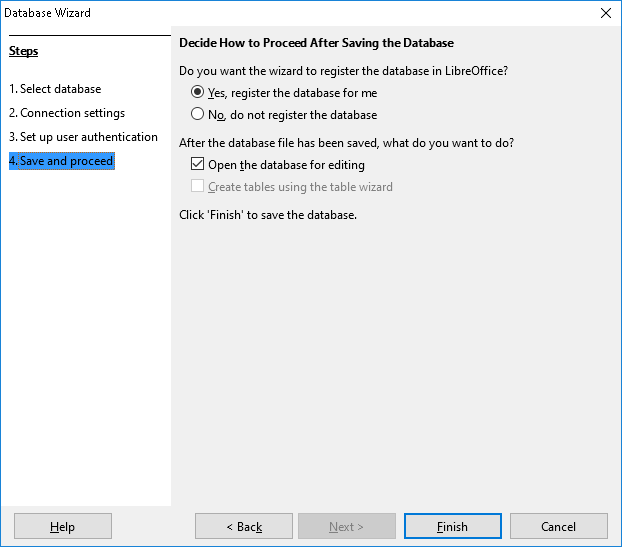Viewport: 622px width, 547px height.
Task: Click the "Click 'Finish' to save" instruction text
Action: tap(267, 215)
